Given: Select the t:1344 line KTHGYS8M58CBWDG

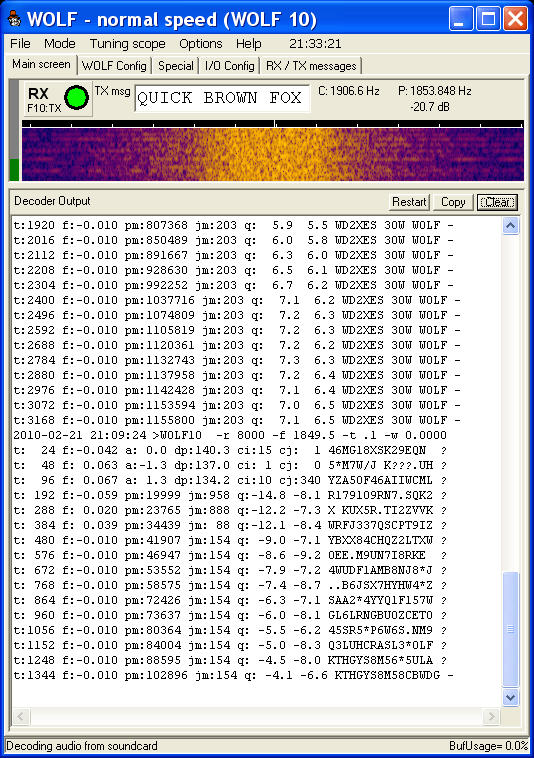Looking at the screenshot, I should [233, 675].
